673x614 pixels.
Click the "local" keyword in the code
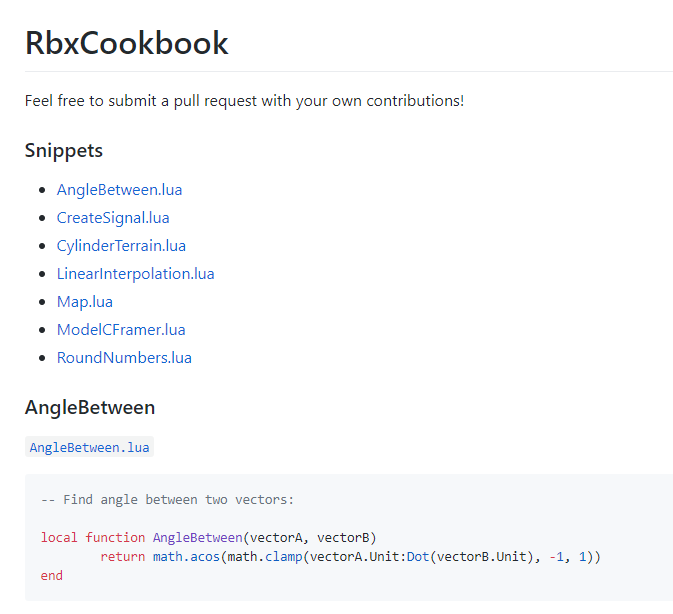59,537
